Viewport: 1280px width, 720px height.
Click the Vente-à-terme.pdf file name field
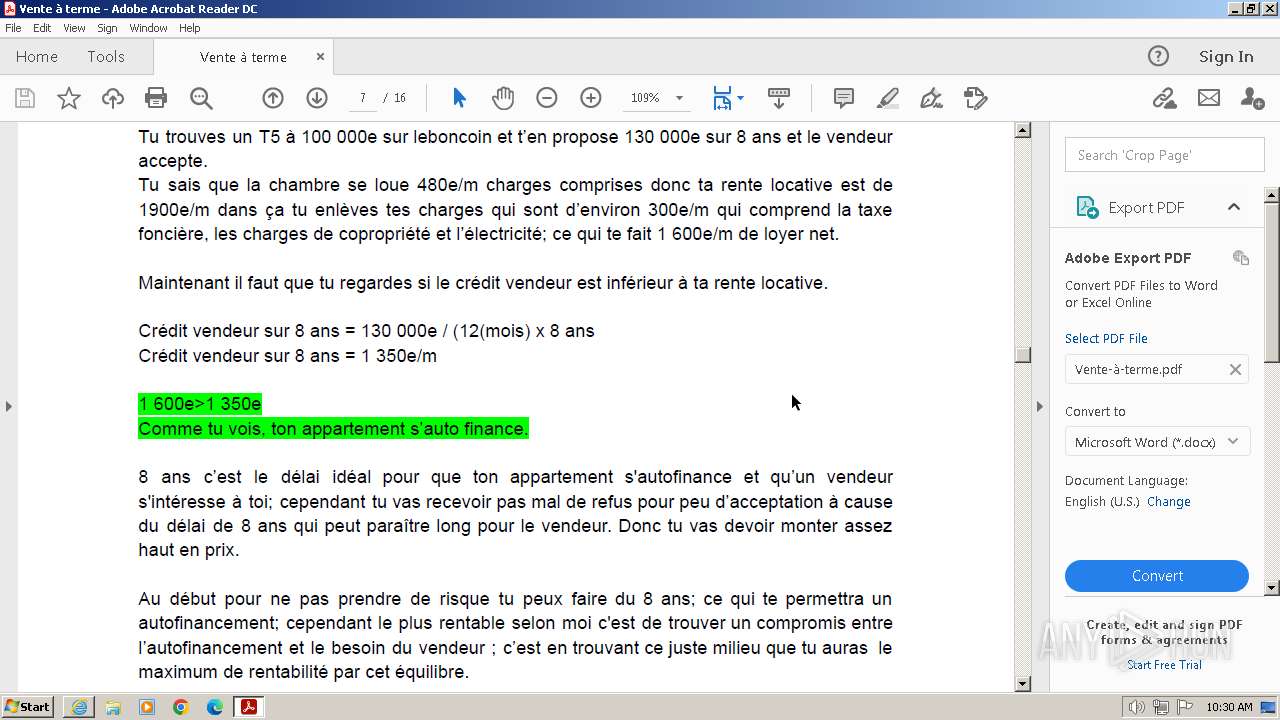click(1157, 370)
